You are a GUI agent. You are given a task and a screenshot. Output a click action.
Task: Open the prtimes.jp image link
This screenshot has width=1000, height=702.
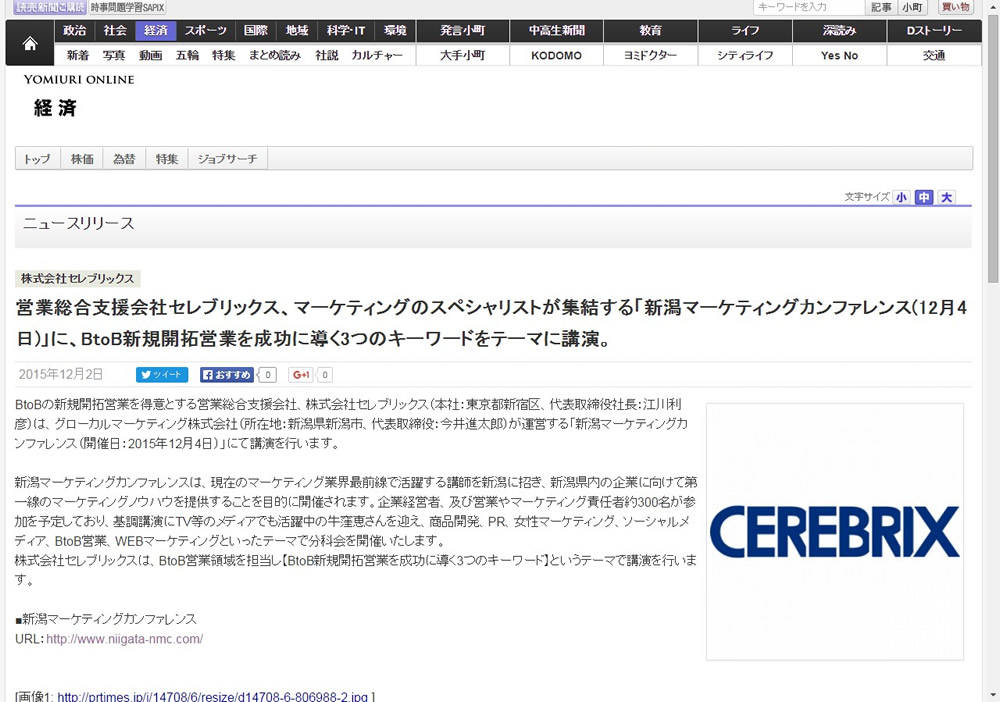(x=212, y=696)
